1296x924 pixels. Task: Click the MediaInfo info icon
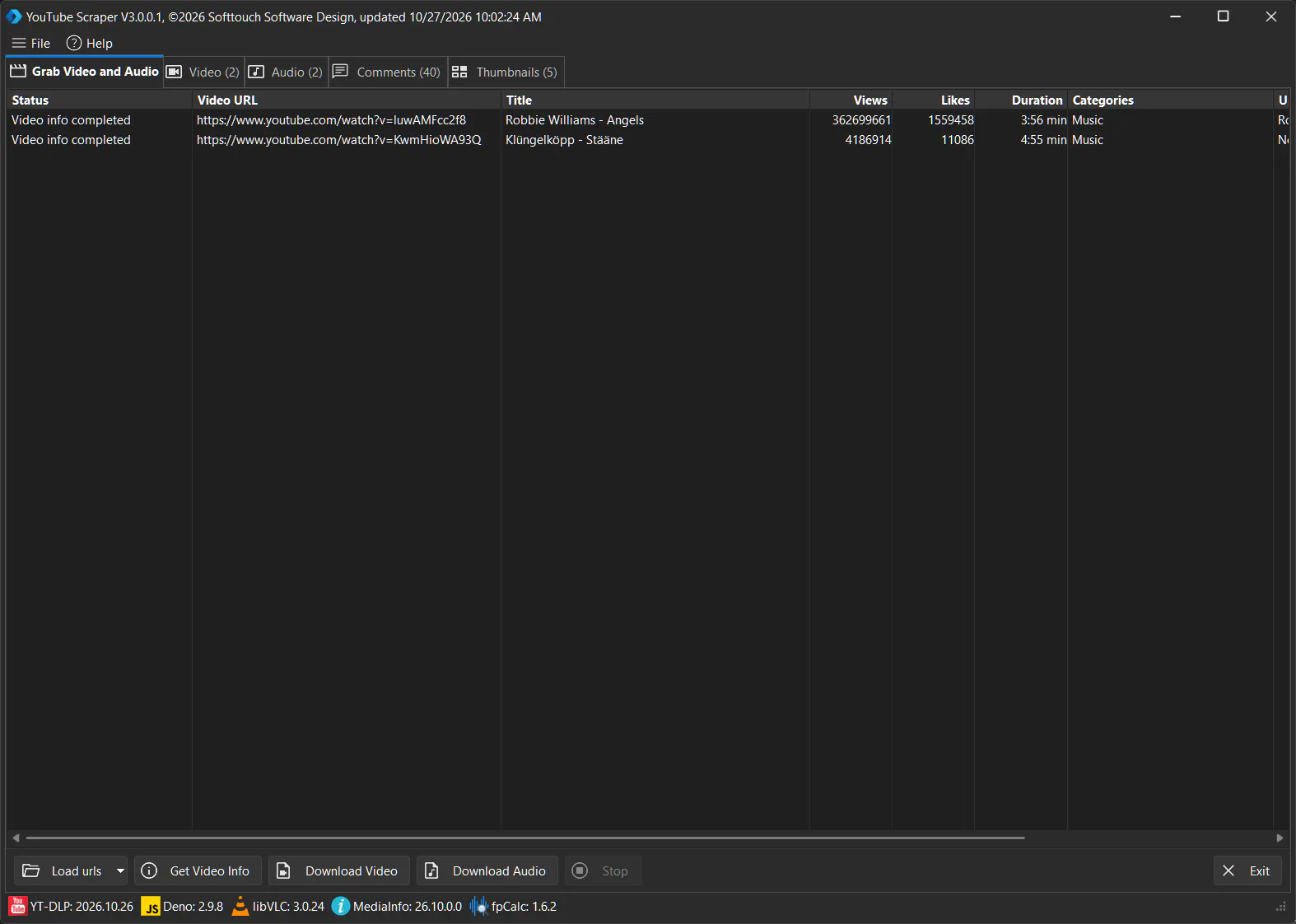coord(341,906)
